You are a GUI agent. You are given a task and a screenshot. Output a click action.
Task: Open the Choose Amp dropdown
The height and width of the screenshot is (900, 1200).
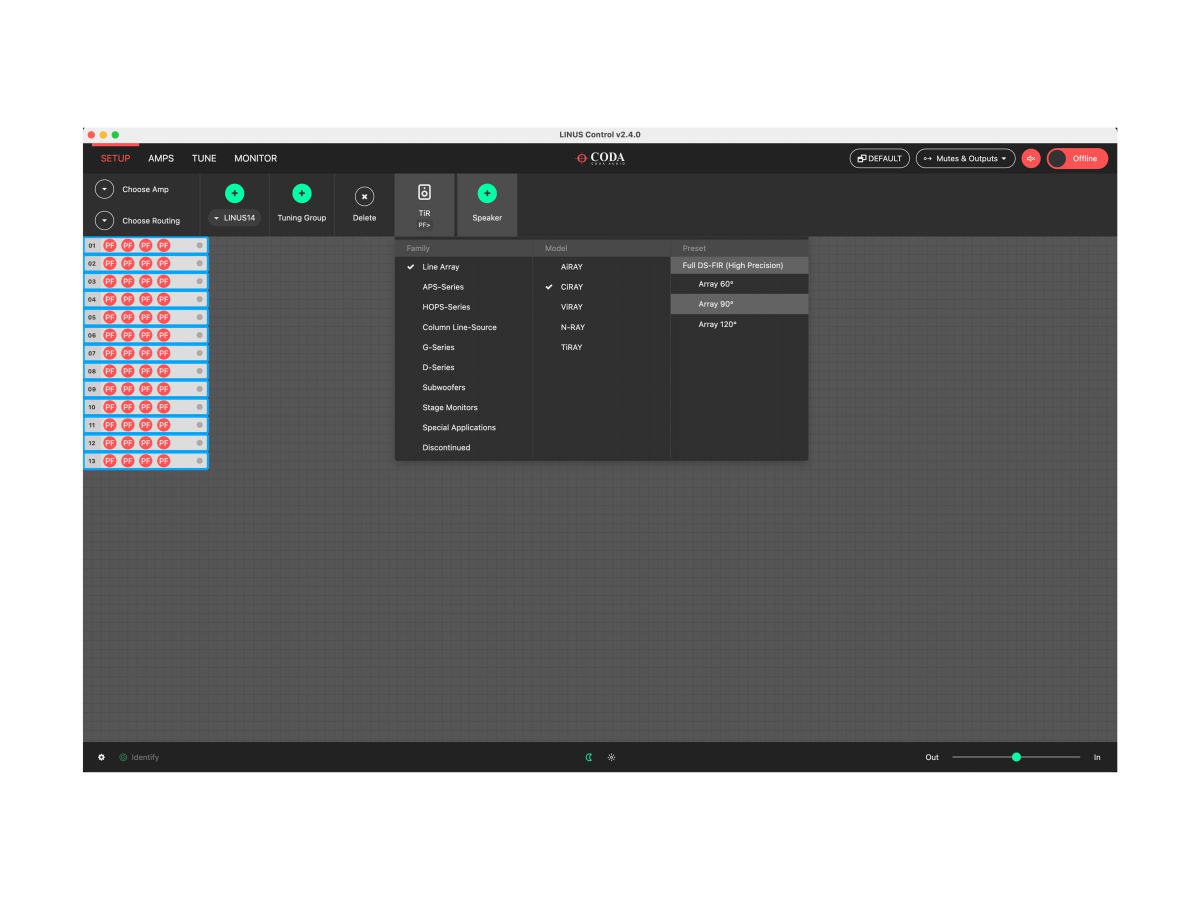pyautogui.click(x=104, y=189)
